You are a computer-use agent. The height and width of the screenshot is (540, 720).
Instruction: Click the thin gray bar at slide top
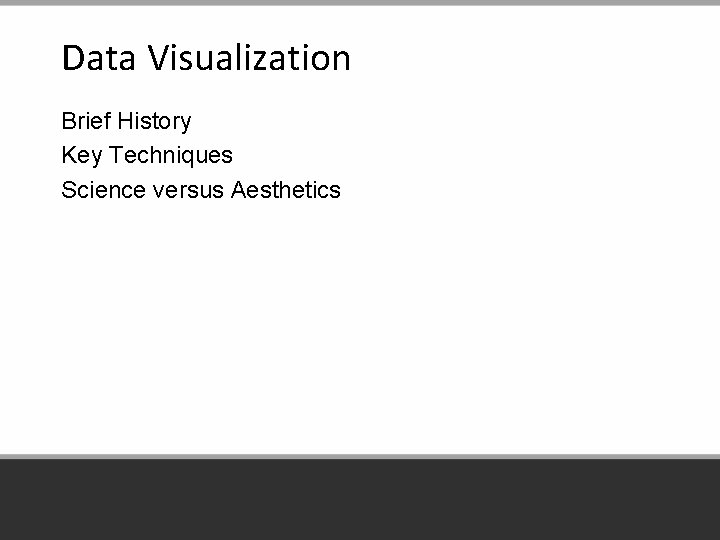pyautogui.click(x=360, y=3)
